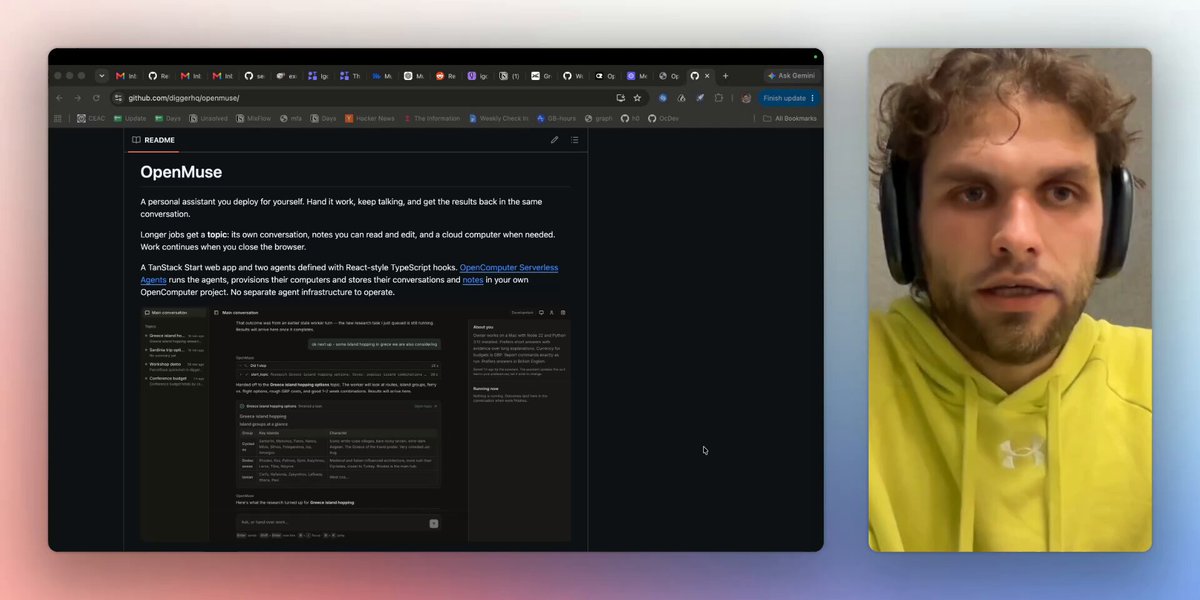Open the GB-hours bookmark
This screenshot has height=600, width=1200.
pos(556,118)
